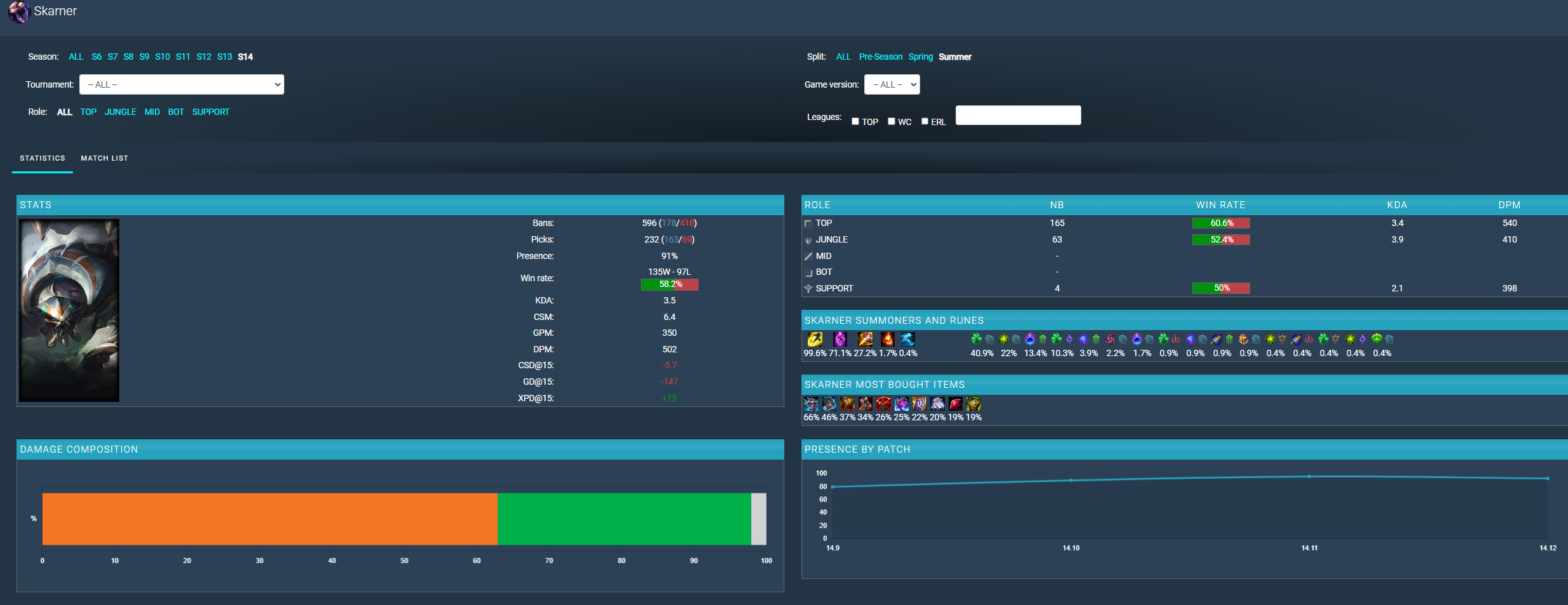Image resolution: width=1568 pixels, height=605 pixels.
Task: Select season S6 filter
Action: [96, 57]
